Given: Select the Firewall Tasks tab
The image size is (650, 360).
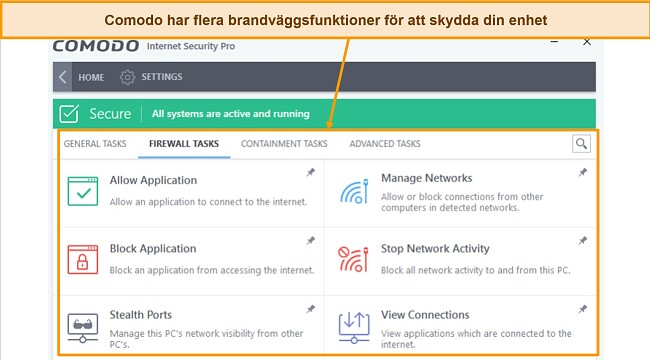Looking at the screenshot, I should [x=184, y=144].
